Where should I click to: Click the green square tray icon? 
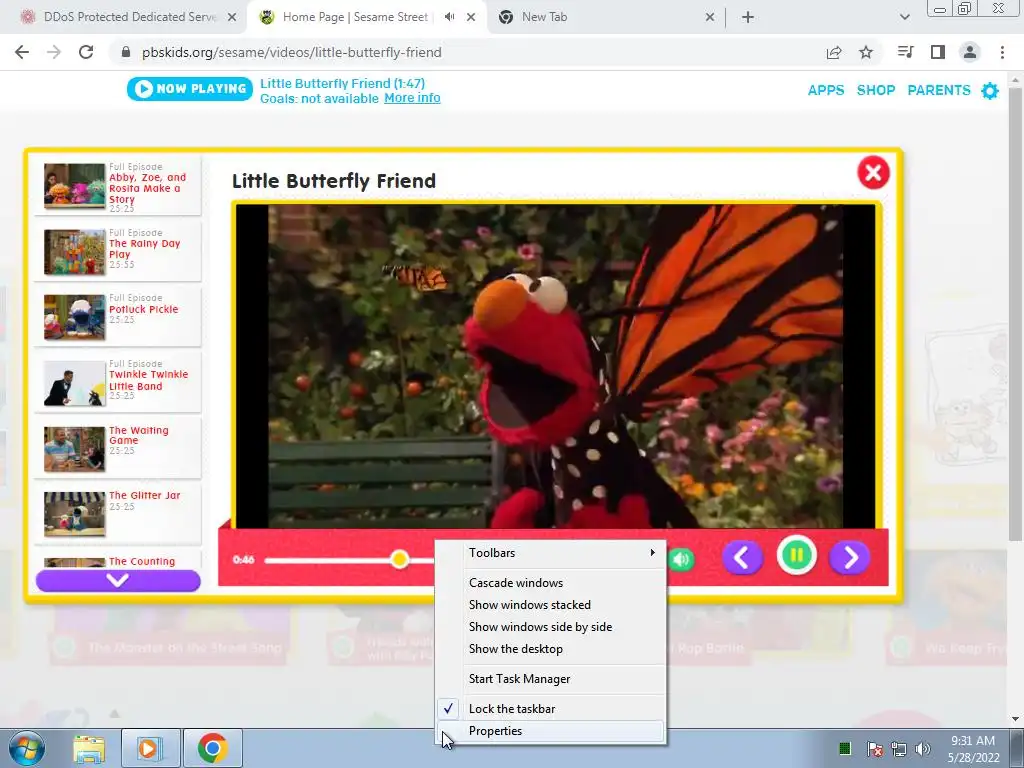tap(845, 748)
